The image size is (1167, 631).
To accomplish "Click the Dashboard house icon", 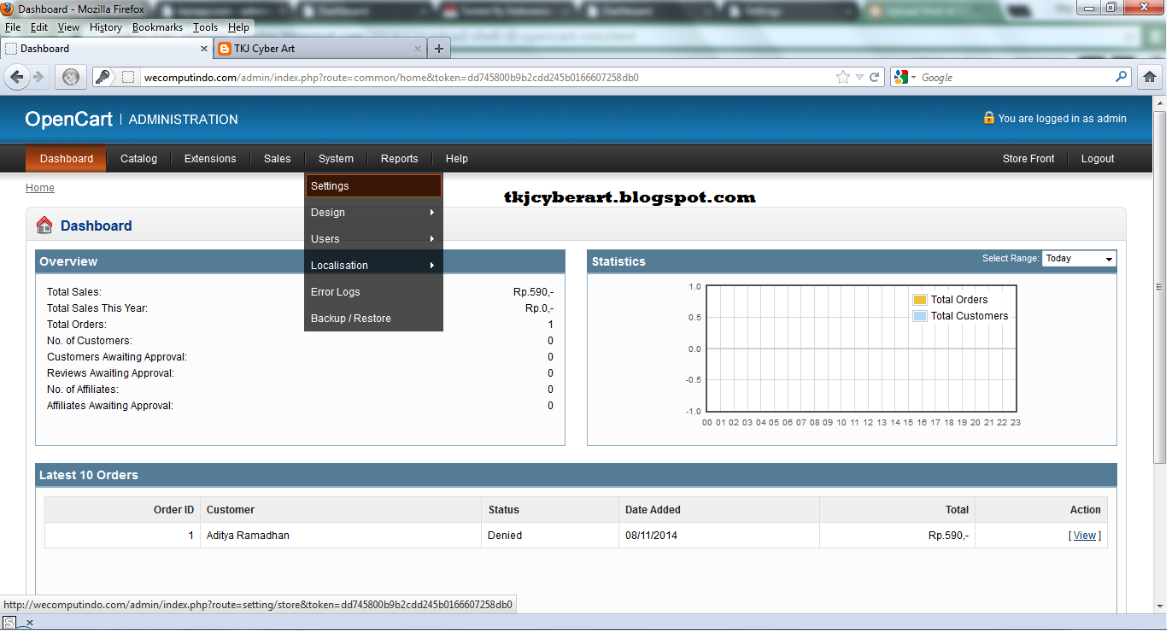I will coord(45,225).
